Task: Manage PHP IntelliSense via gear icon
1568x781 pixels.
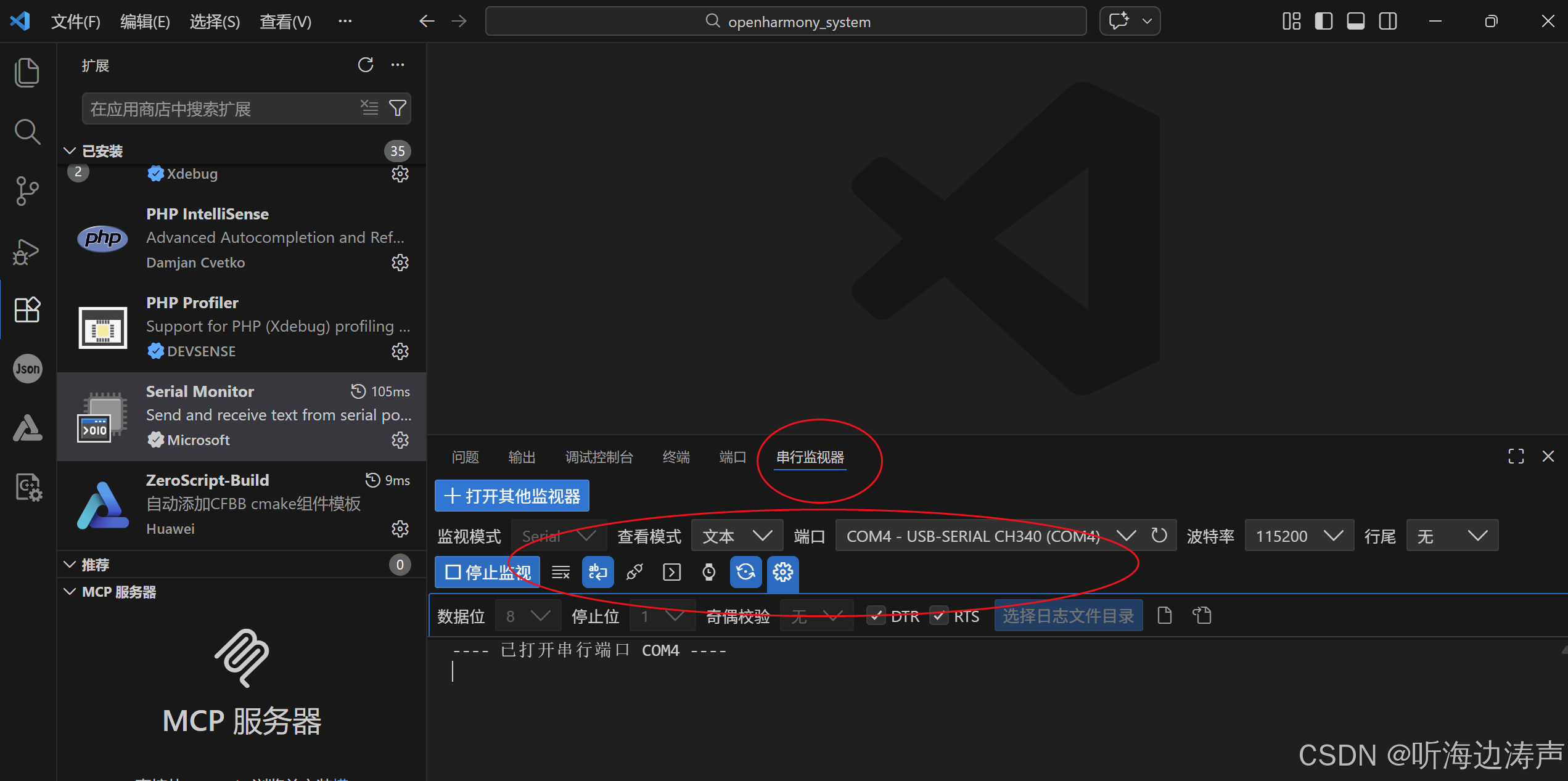Action: 400,263
